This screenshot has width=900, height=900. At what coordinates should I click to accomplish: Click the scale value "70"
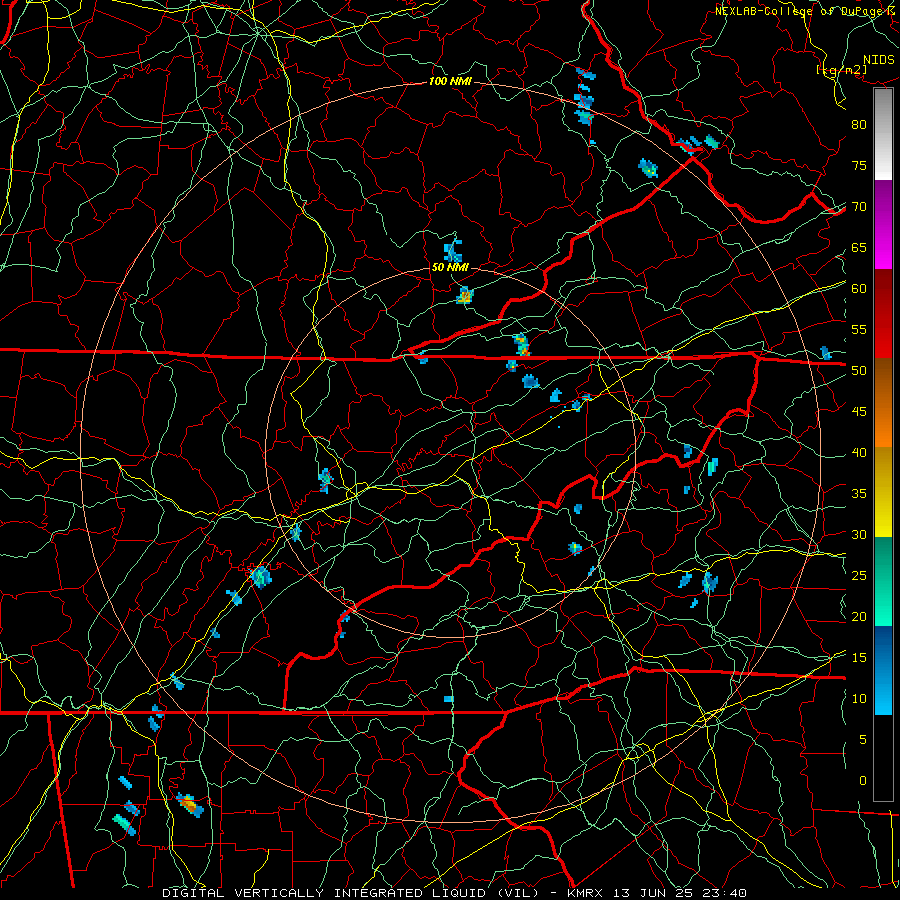coord(859,207)
